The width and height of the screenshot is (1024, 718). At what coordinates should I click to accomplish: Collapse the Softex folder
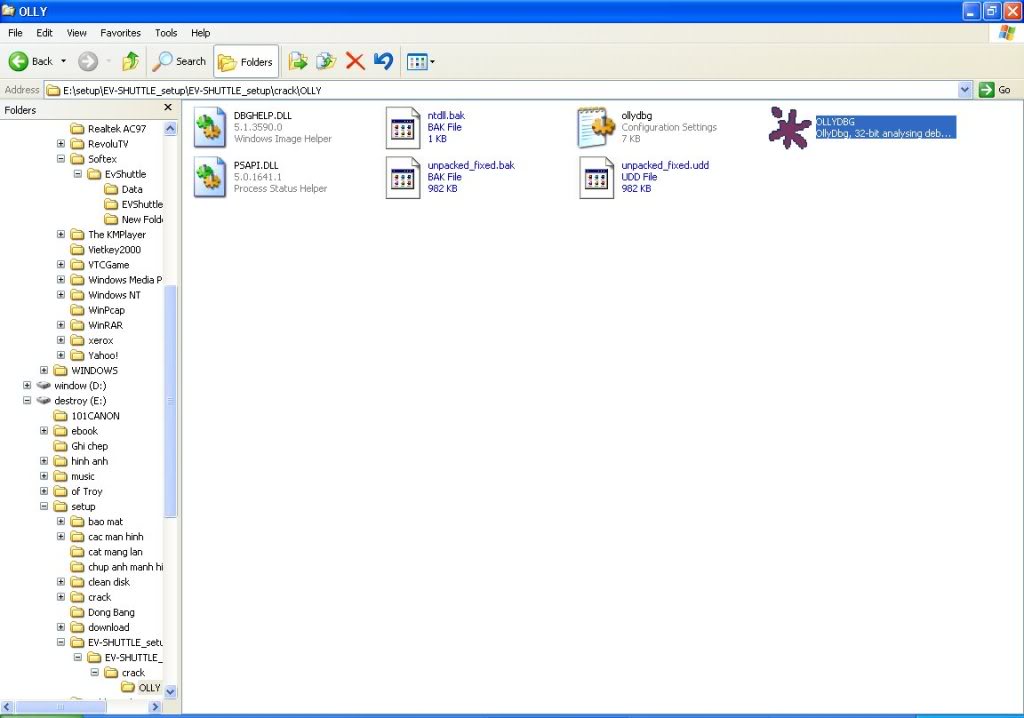point(61,159)
